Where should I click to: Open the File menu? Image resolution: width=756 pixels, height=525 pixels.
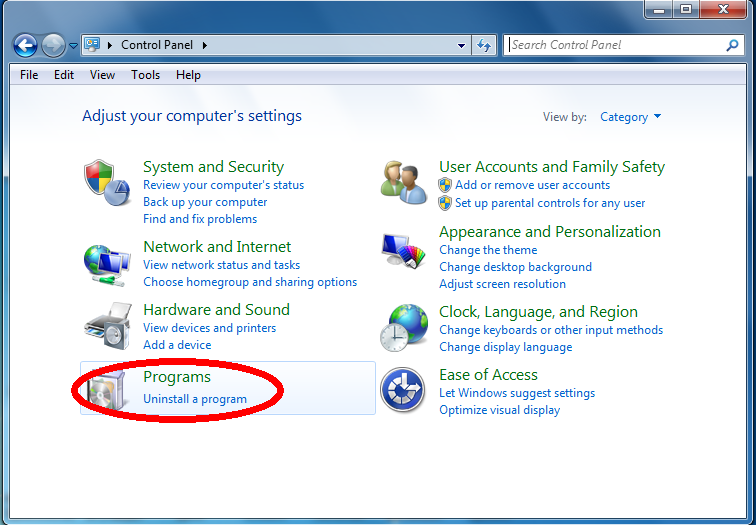pos(29,75)
